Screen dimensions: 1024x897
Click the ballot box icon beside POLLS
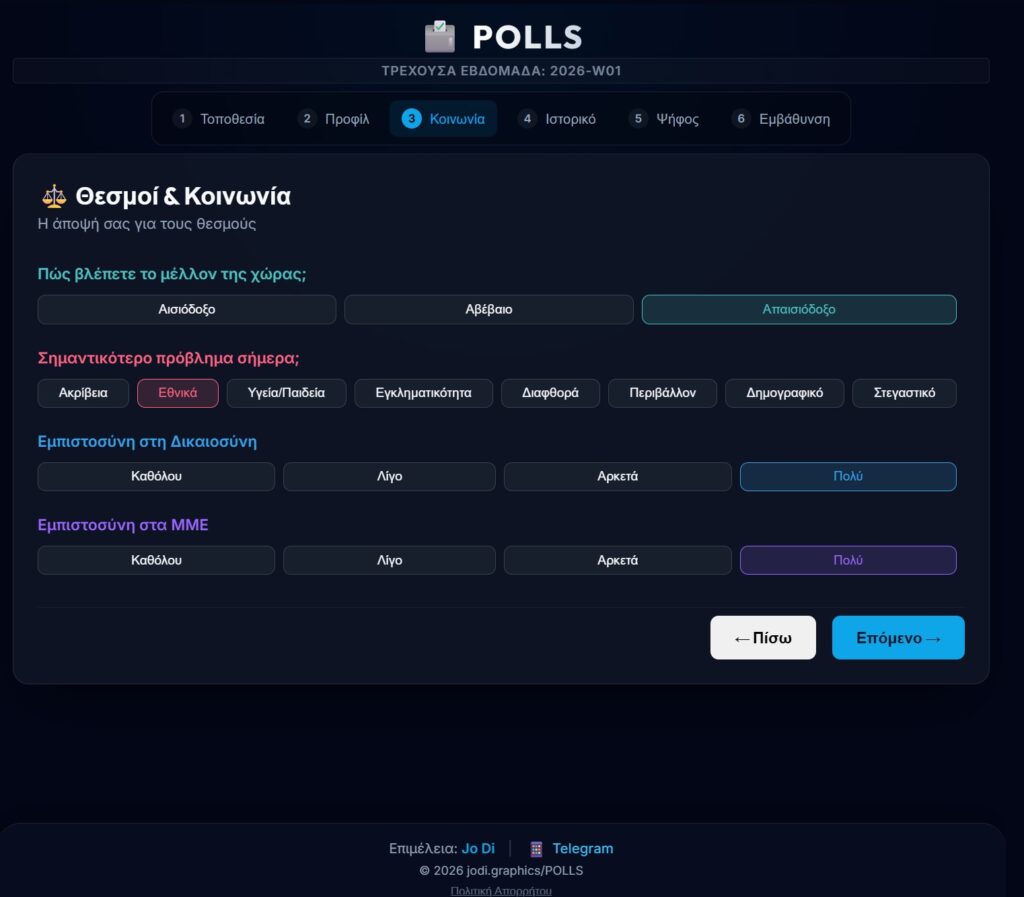(x=440, y=37)
